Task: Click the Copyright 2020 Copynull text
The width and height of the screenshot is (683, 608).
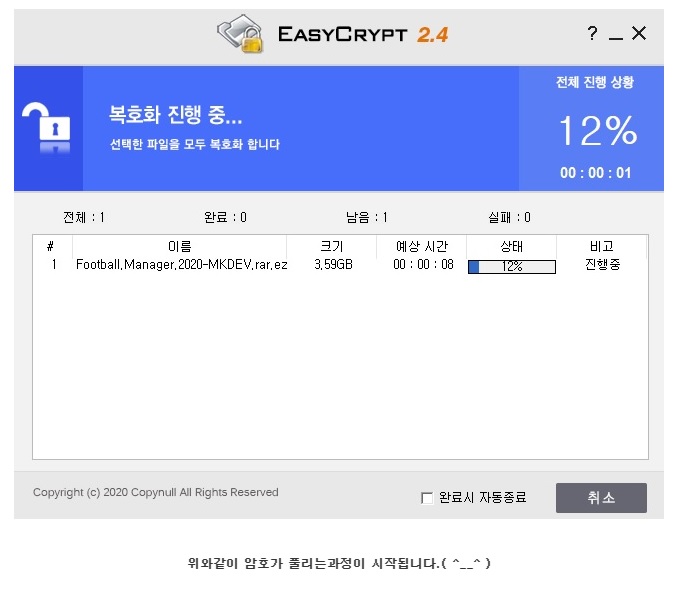Action: pyautogui.click(x=156, y=492)
